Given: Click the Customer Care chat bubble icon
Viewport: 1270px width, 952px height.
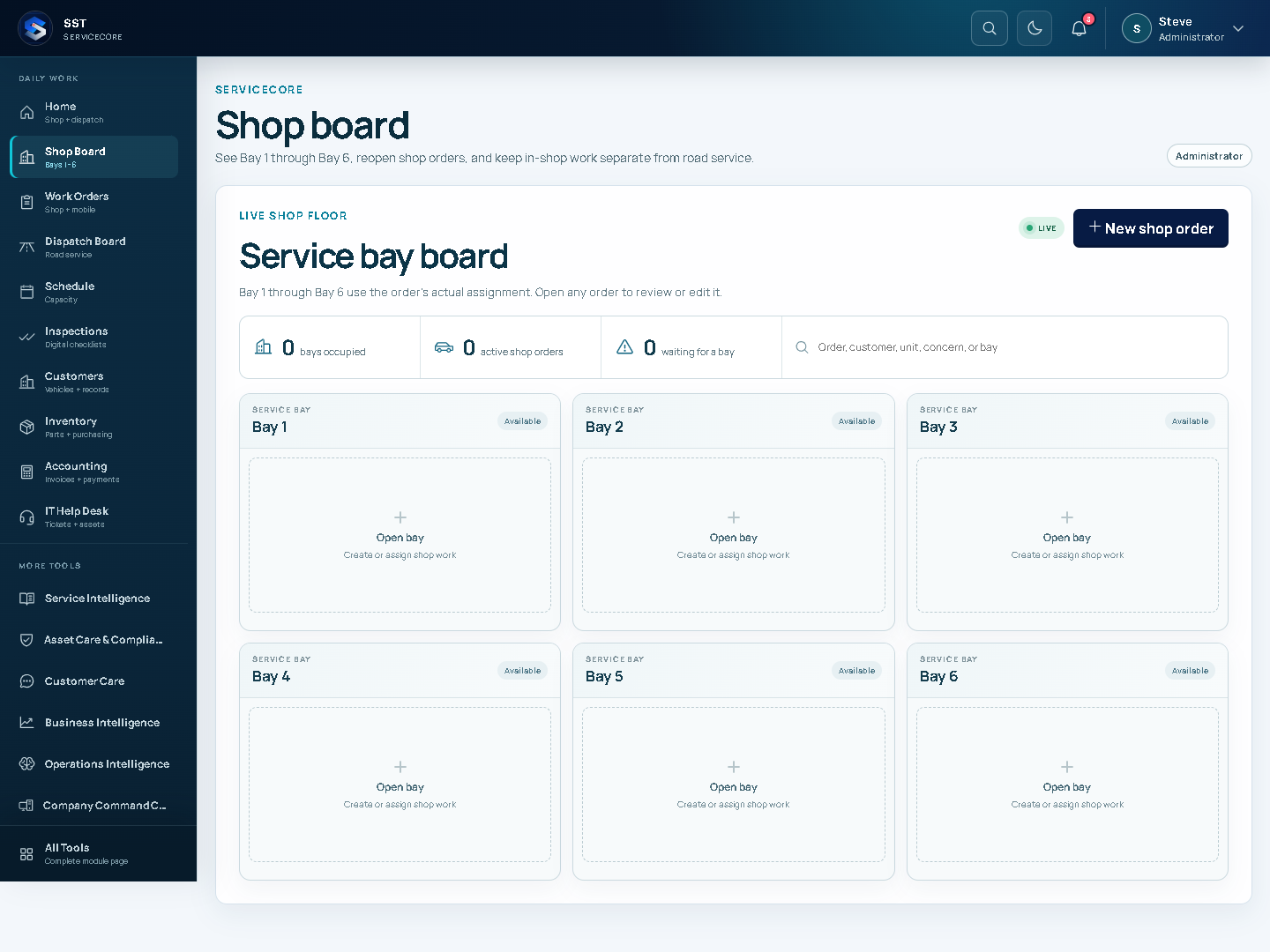Looking at the screenshot, I should (x=27, y=681).
